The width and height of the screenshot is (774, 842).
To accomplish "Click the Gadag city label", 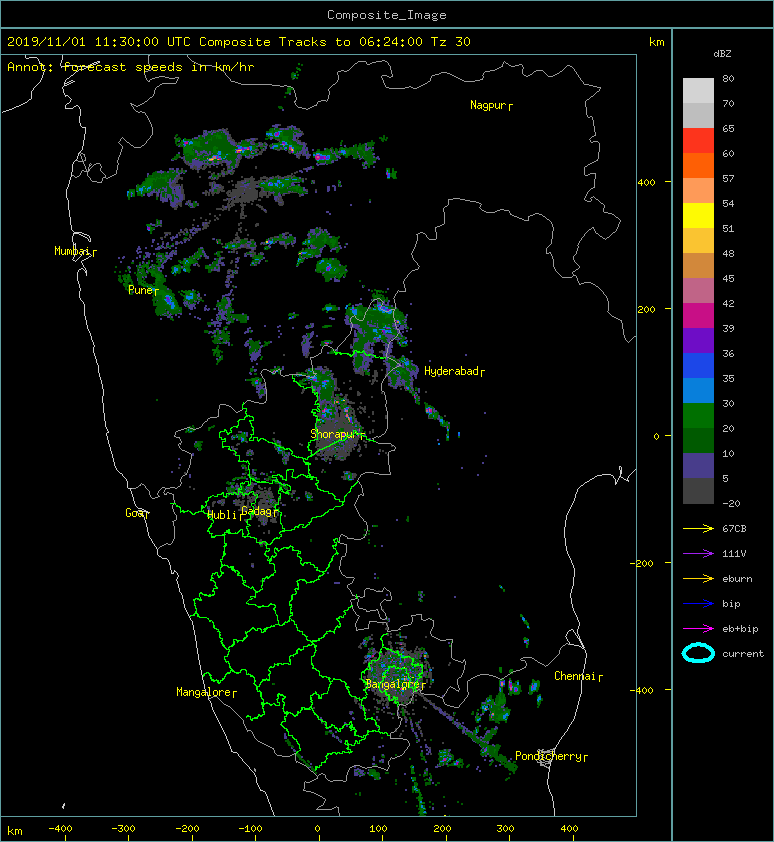I will pyautogui.click(x=259, y=511).
